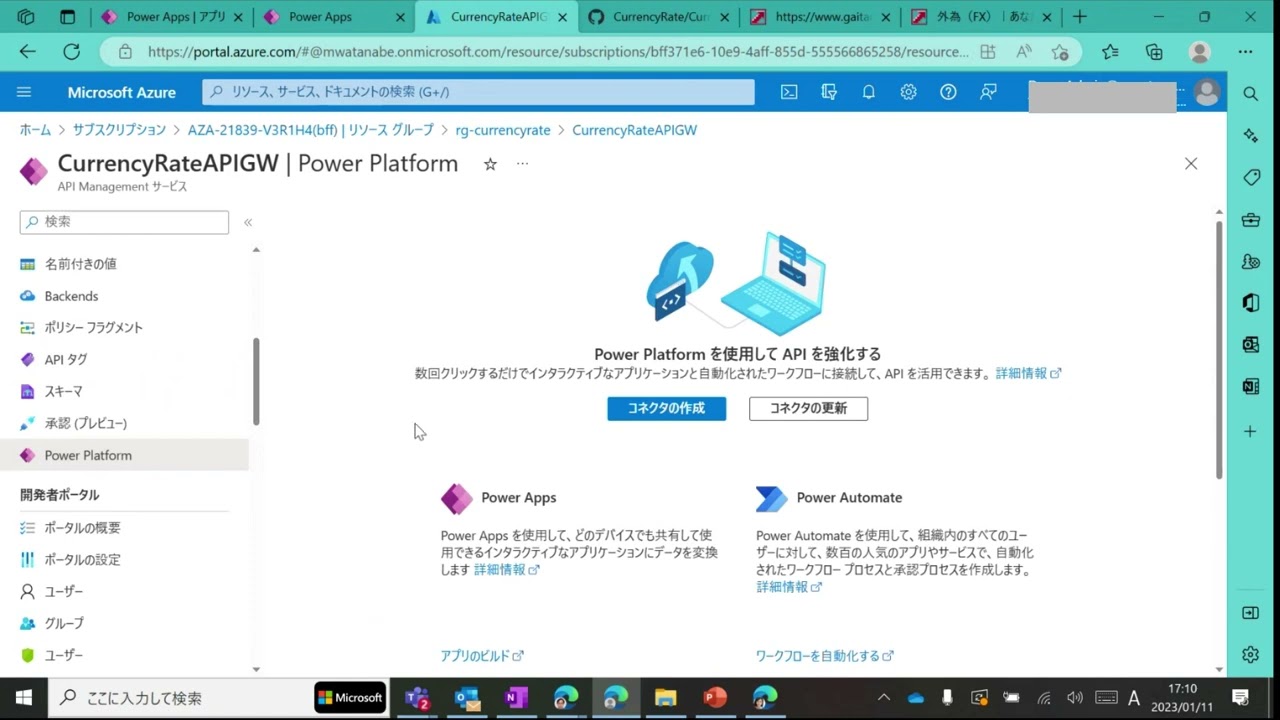Add a sidebar app with plus icon
The height and width of the screenshot is (720, 1280).
(x=1251, y=431)
